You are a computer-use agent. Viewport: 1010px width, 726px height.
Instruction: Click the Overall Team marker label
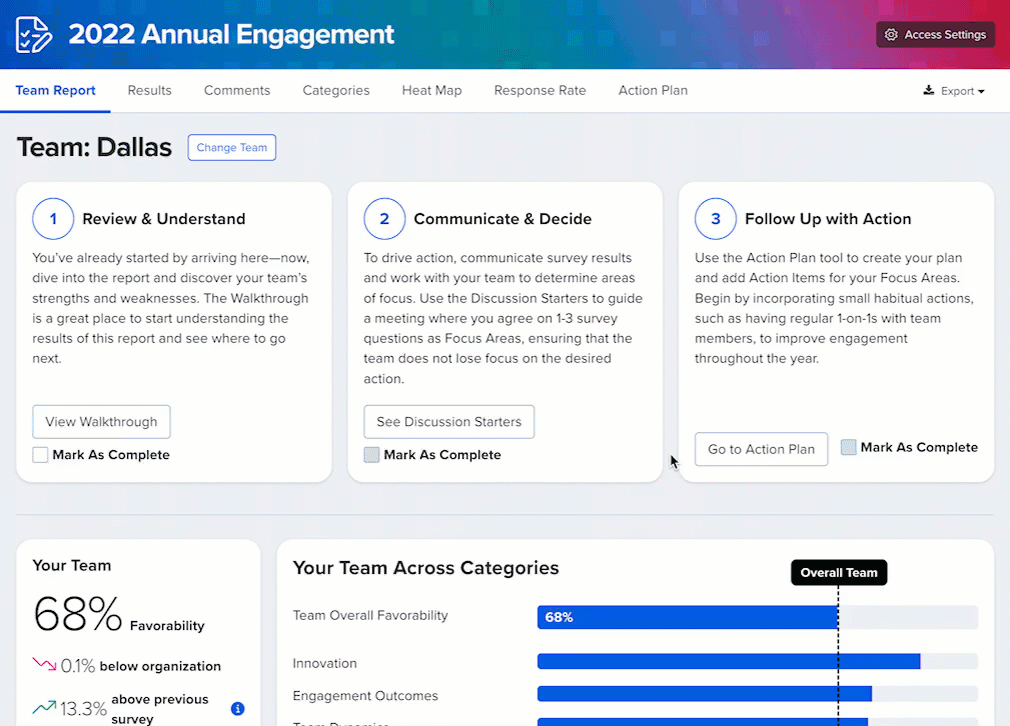click(x=839, y=573)
